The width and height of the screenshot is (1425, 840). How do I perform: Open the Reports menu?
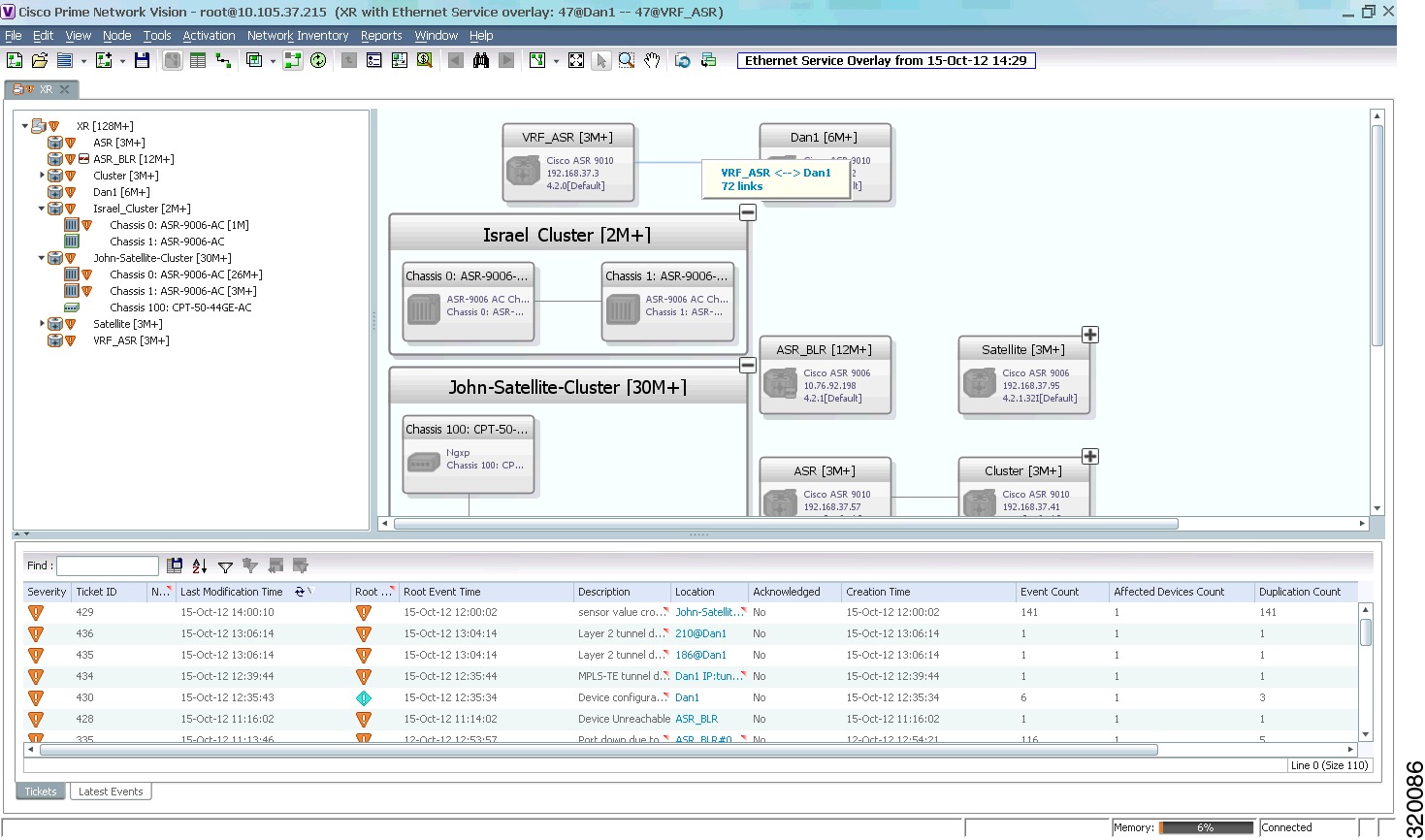(381, 36)
